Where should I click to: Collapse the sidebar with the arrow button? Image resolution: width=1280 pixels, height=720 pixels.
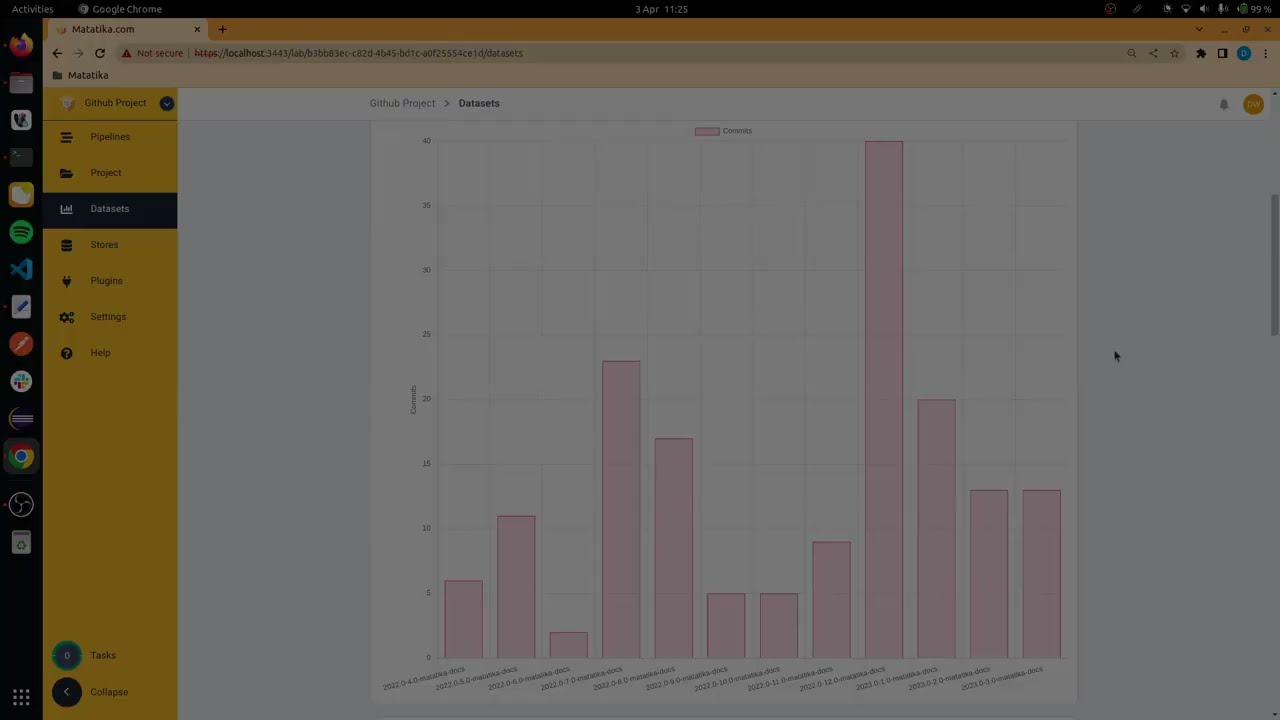tap(67, 692)
